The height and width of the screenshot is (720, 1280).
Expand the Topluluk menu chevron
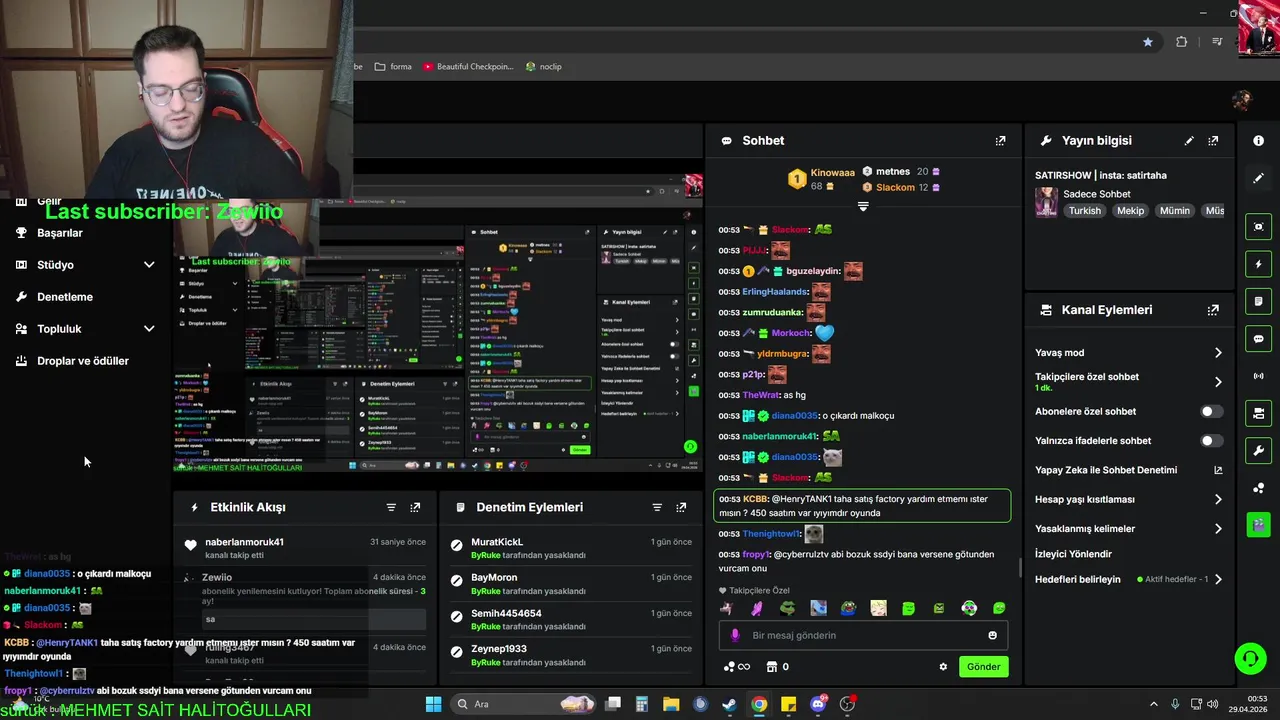tap(149, 329)
